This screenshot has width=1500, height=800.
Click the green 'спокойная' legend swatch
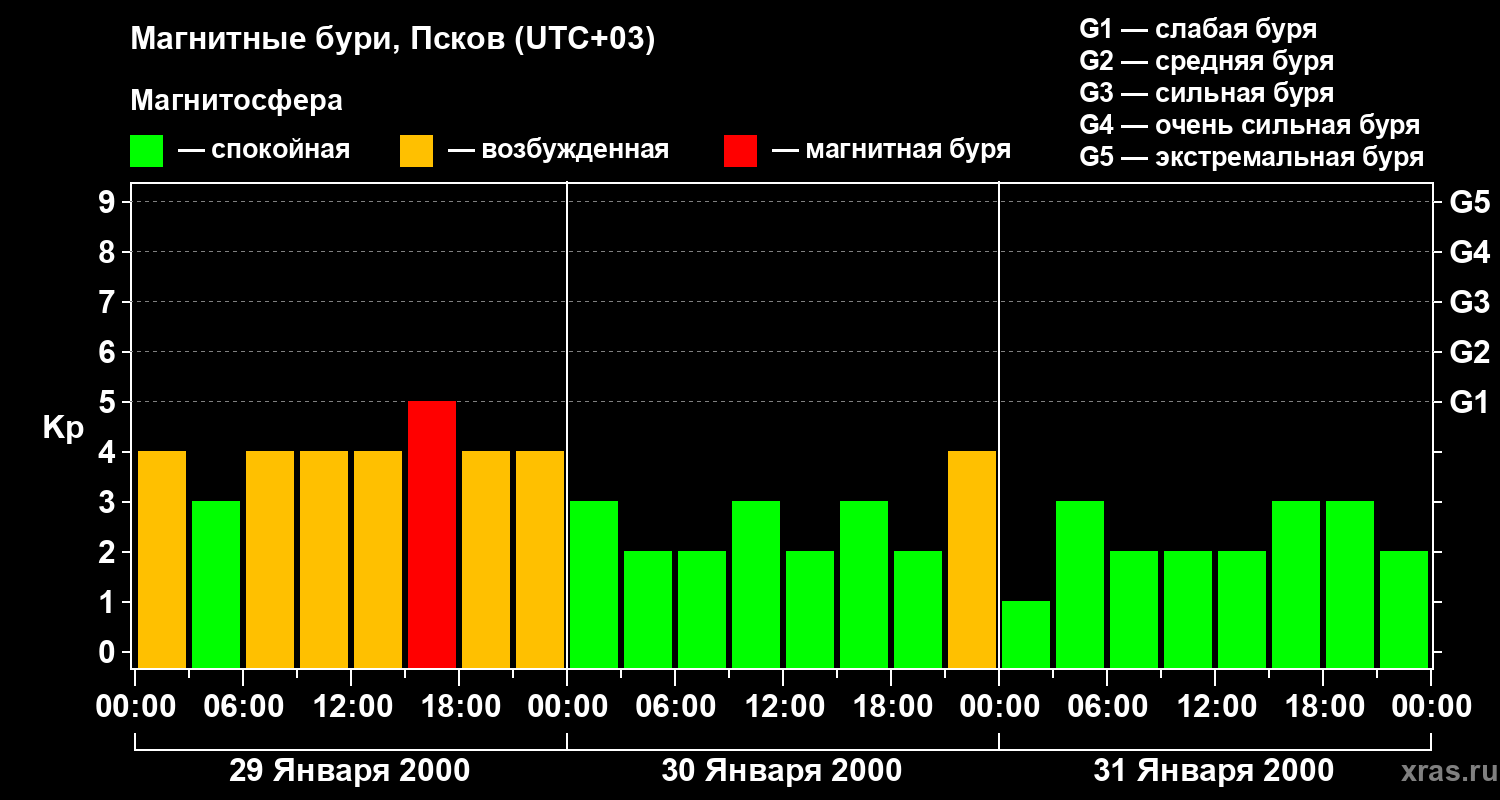tap(146, 151)
